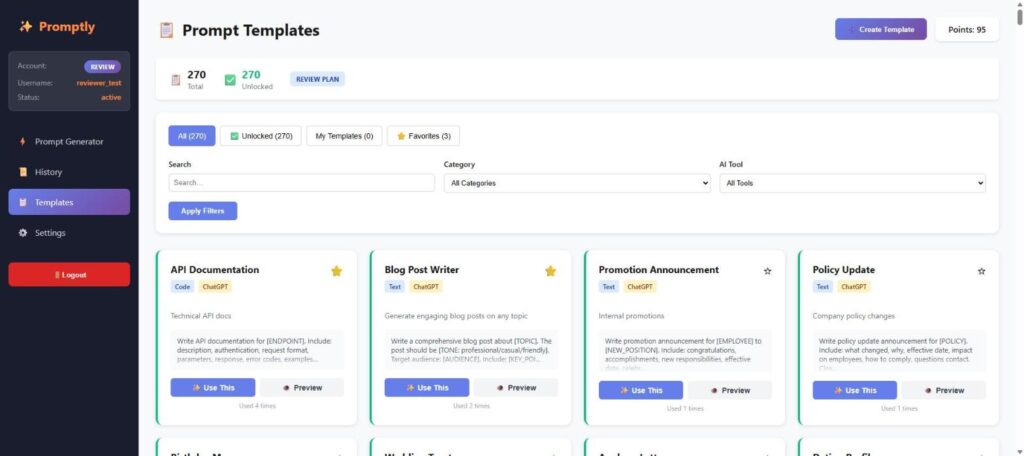This screenshot has height=456, width=1024.
Task: Preview the Promotion Announcement template
Action: coord(729,390)
